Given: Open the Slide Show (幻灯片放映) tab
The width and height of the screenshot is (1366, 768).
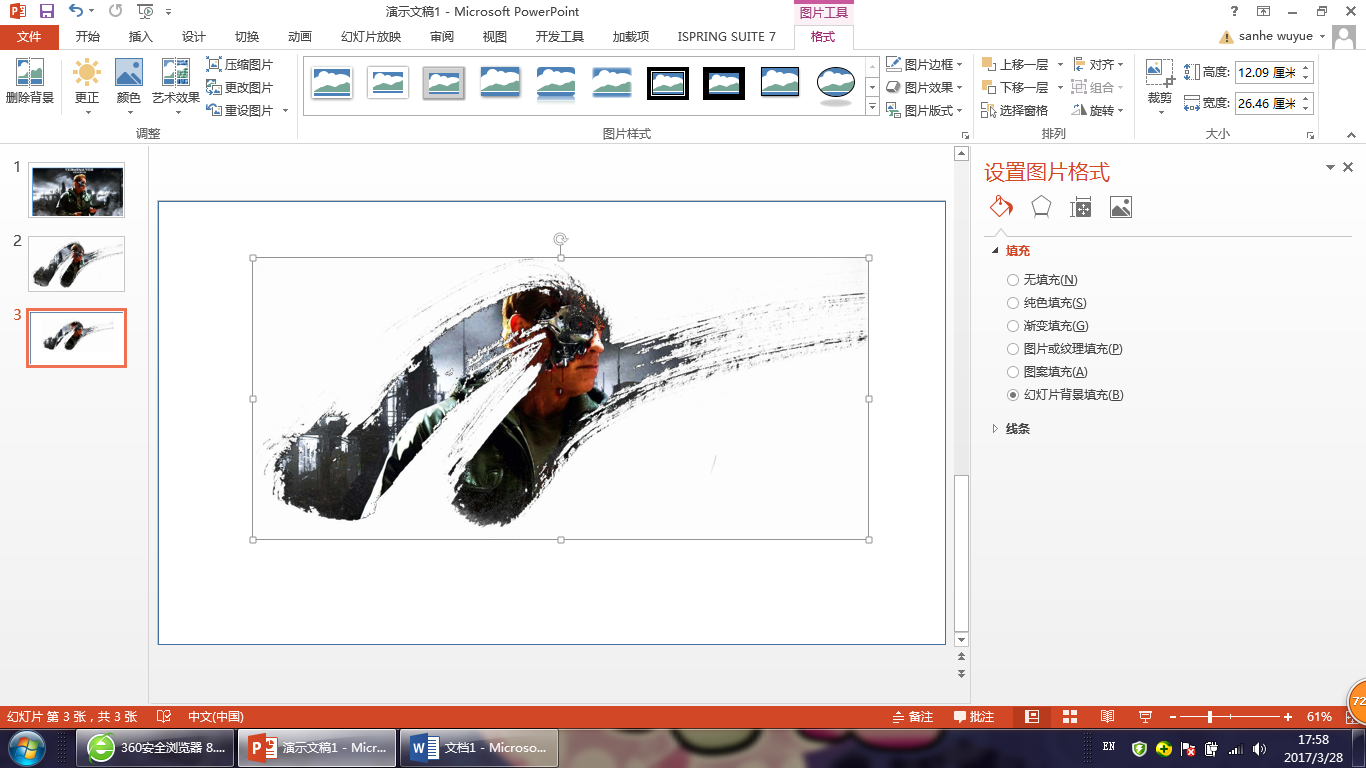Looking at the screenshot, I should (371, 37).
